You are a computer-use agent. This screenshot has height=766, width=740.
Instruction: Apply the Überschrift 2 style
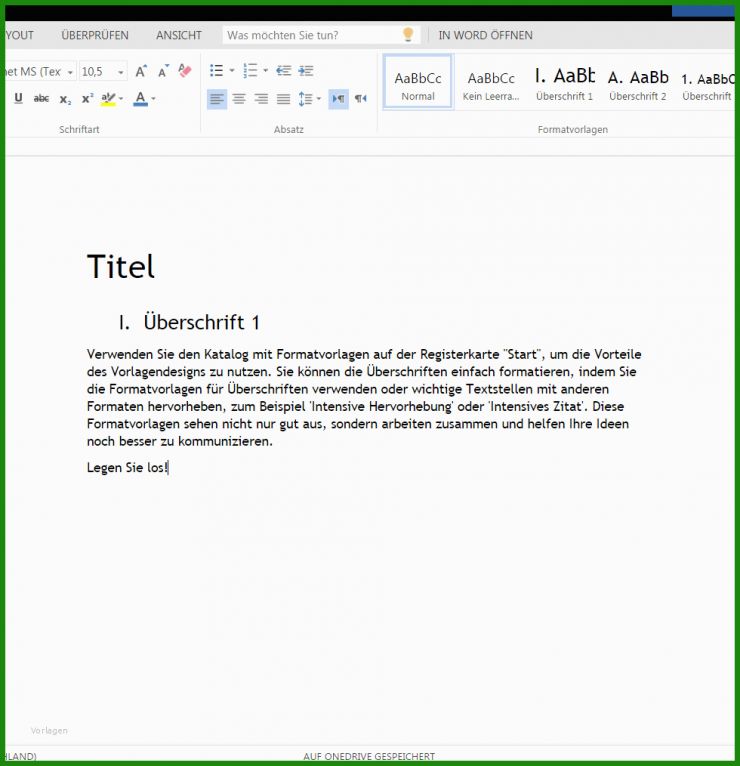click(638, 84)
